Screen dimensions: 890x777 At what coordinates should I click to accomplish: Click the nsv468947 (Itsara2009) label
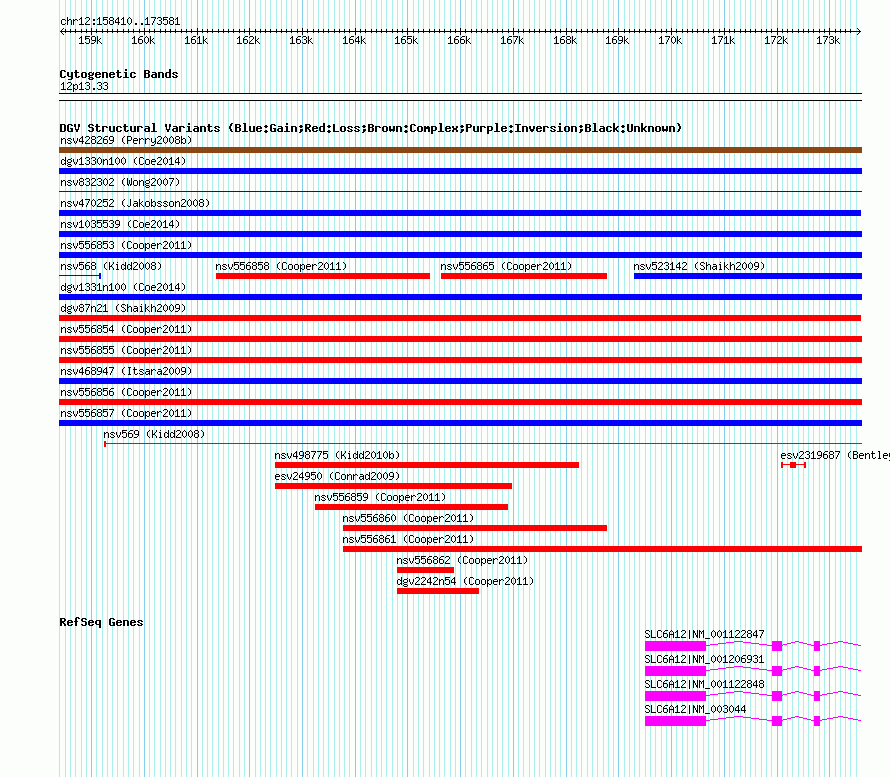pos(126,371)
